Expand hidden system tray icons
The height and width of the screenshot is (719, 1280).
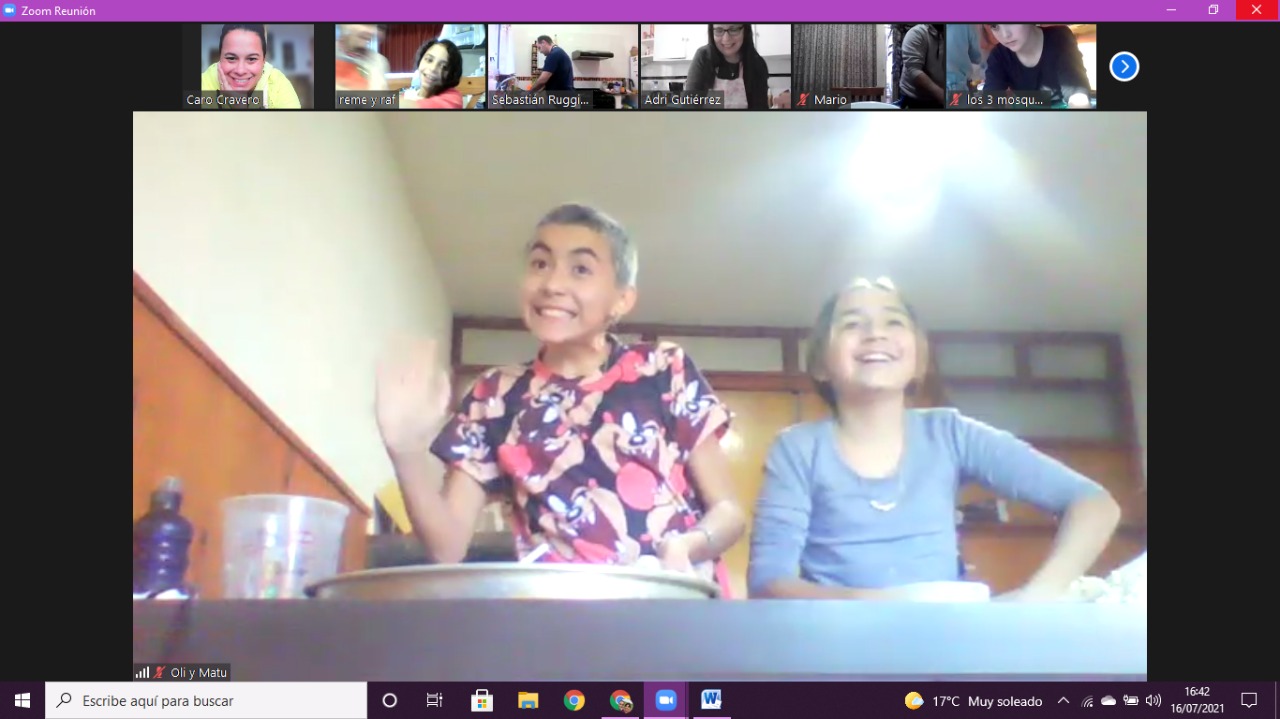[x=1063, y=701]
